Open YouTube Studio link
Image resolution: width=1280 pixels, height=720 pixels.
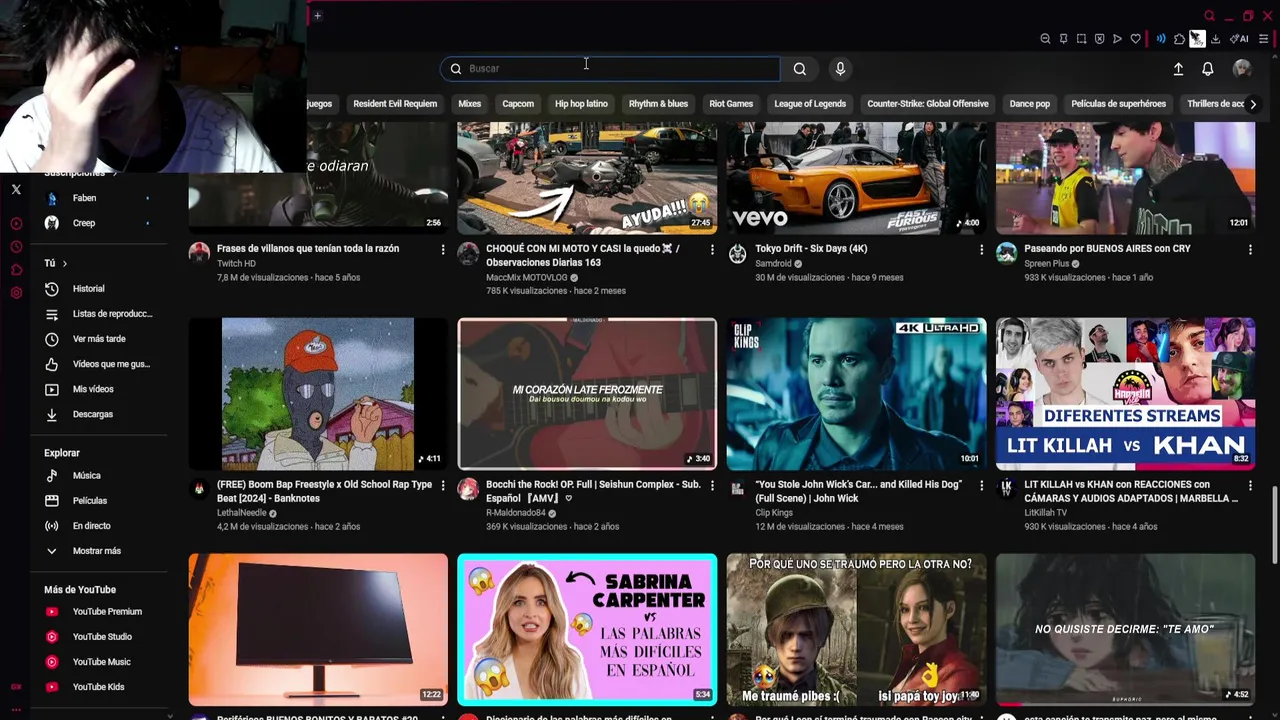click(x=100, y=637)
